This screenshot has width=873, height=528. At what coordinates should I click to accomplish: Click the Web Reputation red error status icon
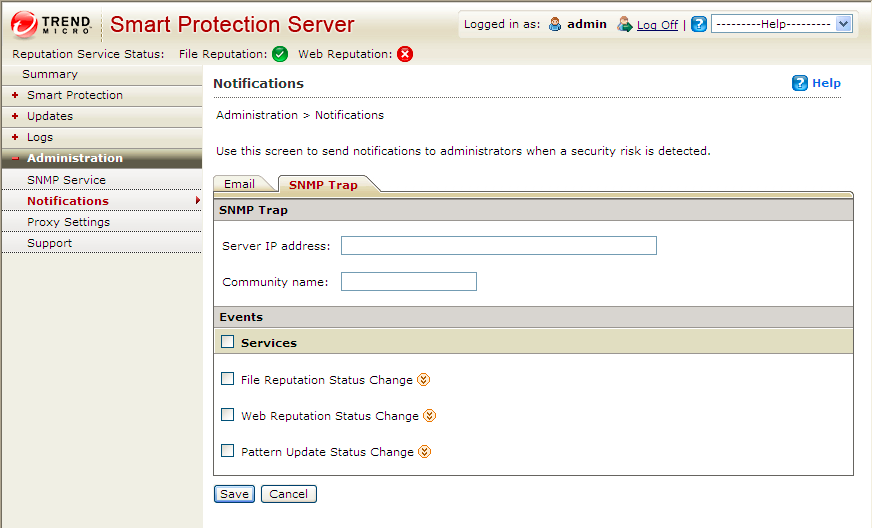click(x=405, y=54)
